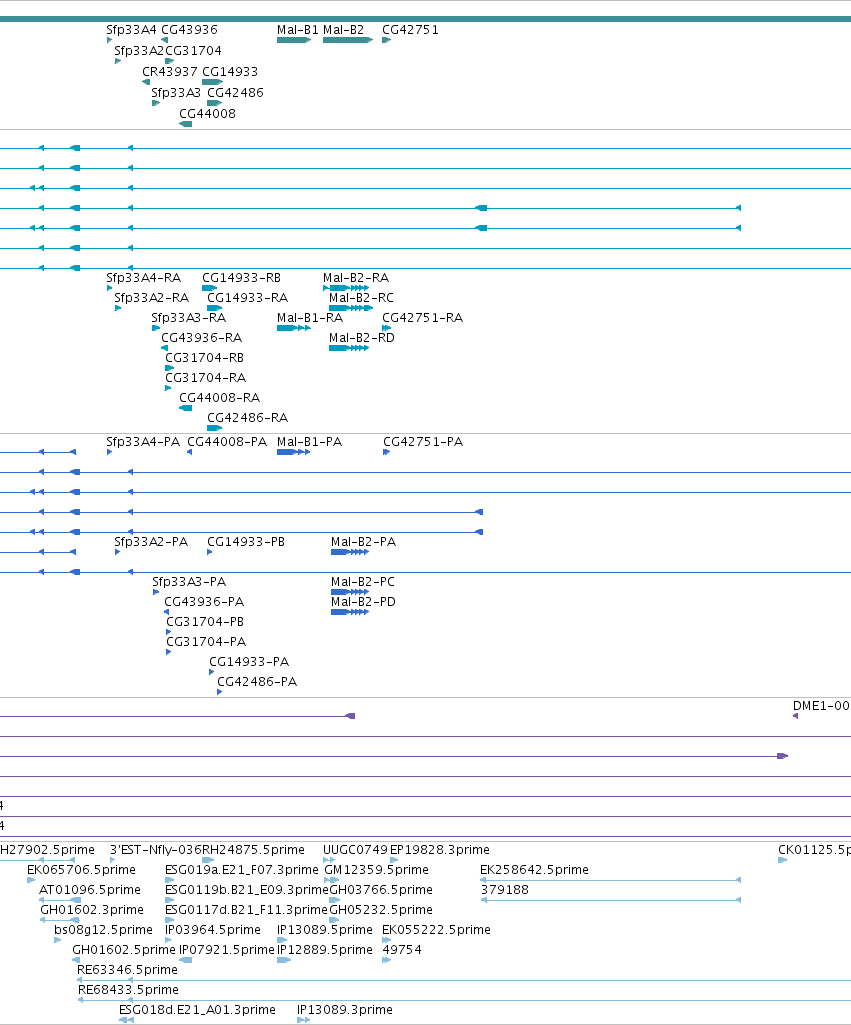Open transcript CG44008-RA
This screenshot has height=1025, width=851.
pyautogui.click(x=220, y=398)
